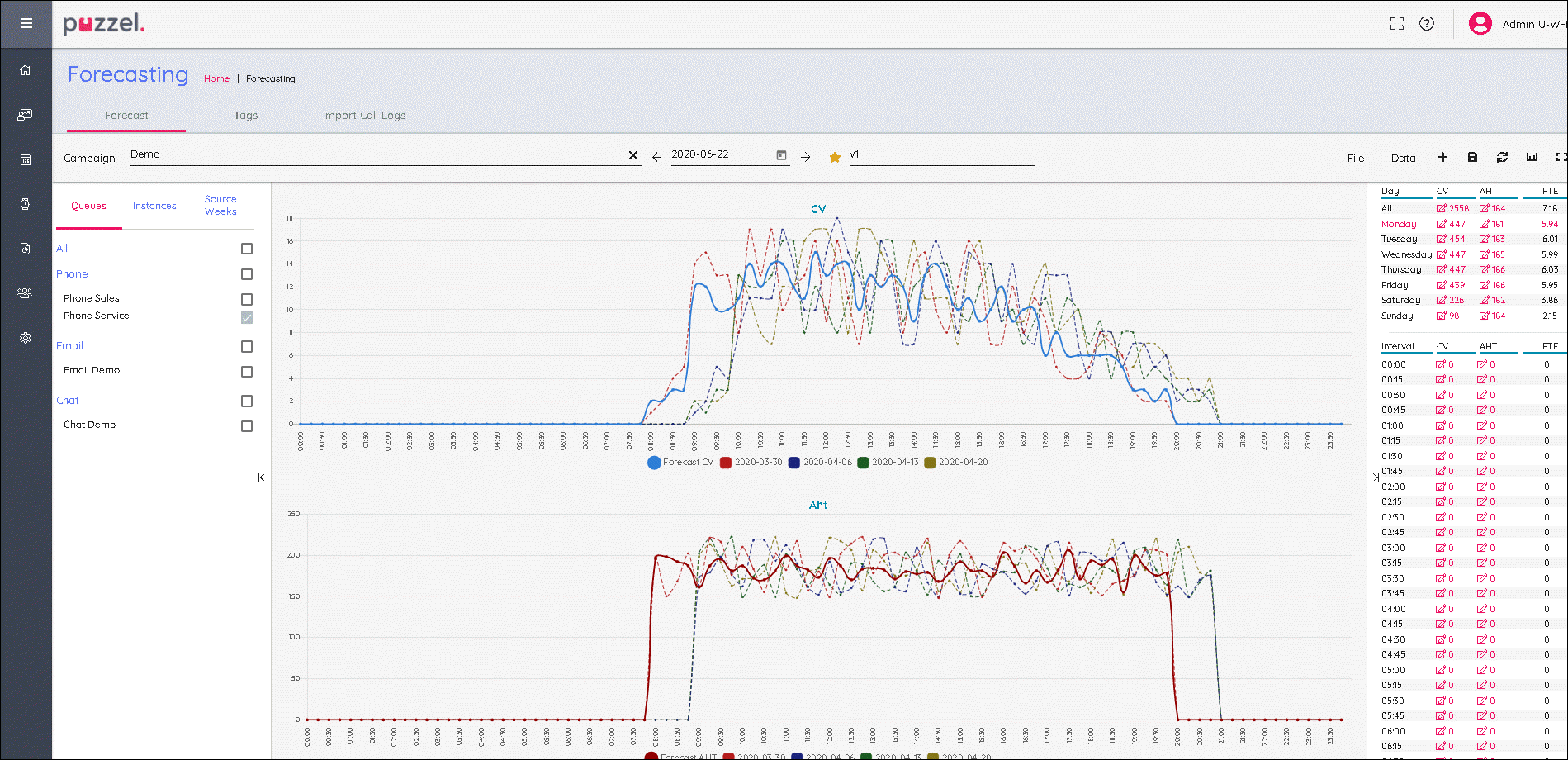Click the bar chart view icon
The height and width of the screenshot is (760, 1568).
click(x=1532, y=157)
